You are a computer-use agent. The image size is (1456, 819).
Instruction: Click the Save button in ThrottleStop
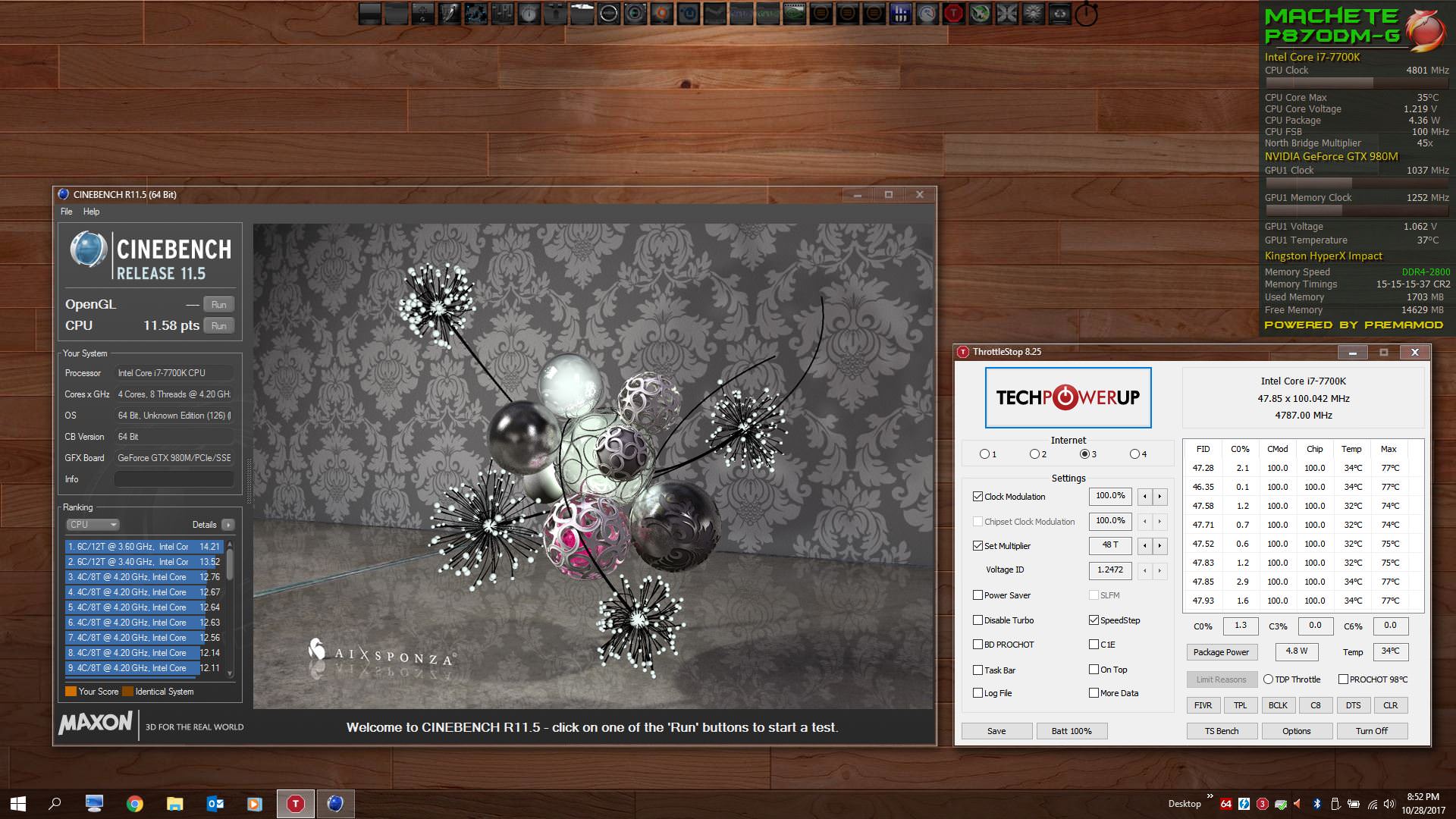996,731
